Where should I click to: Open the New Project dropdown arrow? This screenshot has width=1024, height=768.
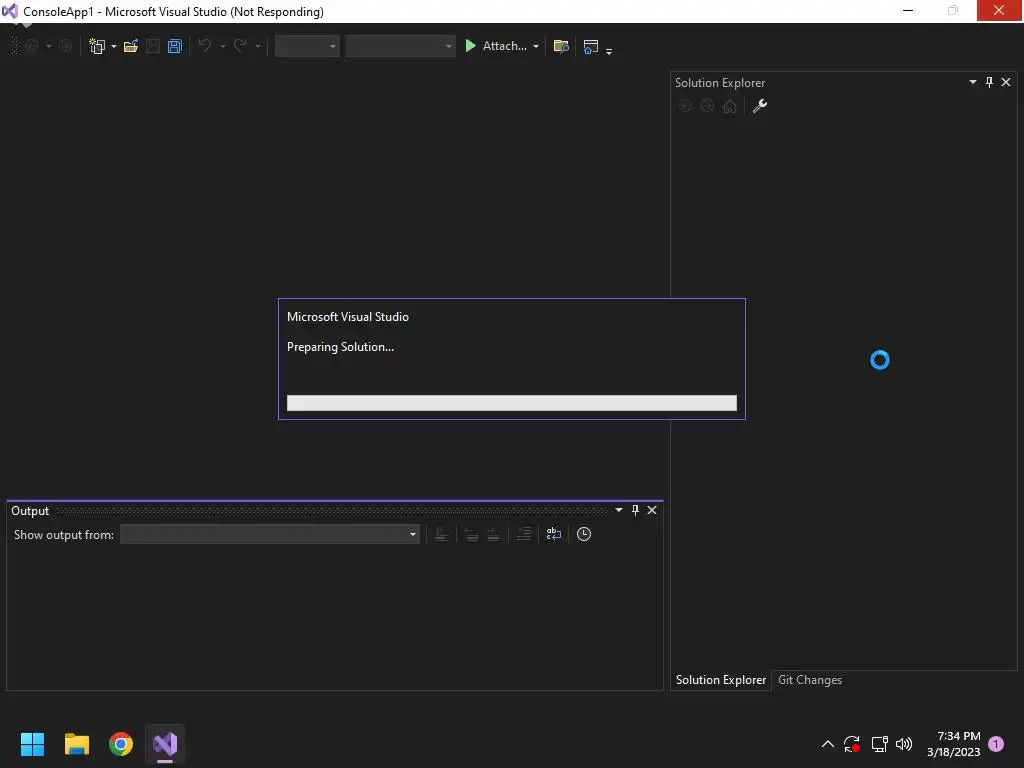[x=114, y=46]
